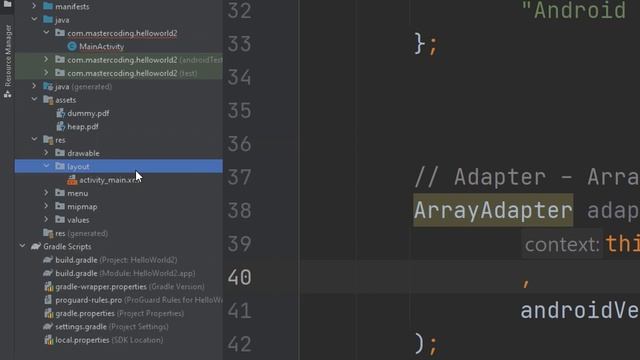
Task: Collapse the layout folder
Action: coord(46,166)
